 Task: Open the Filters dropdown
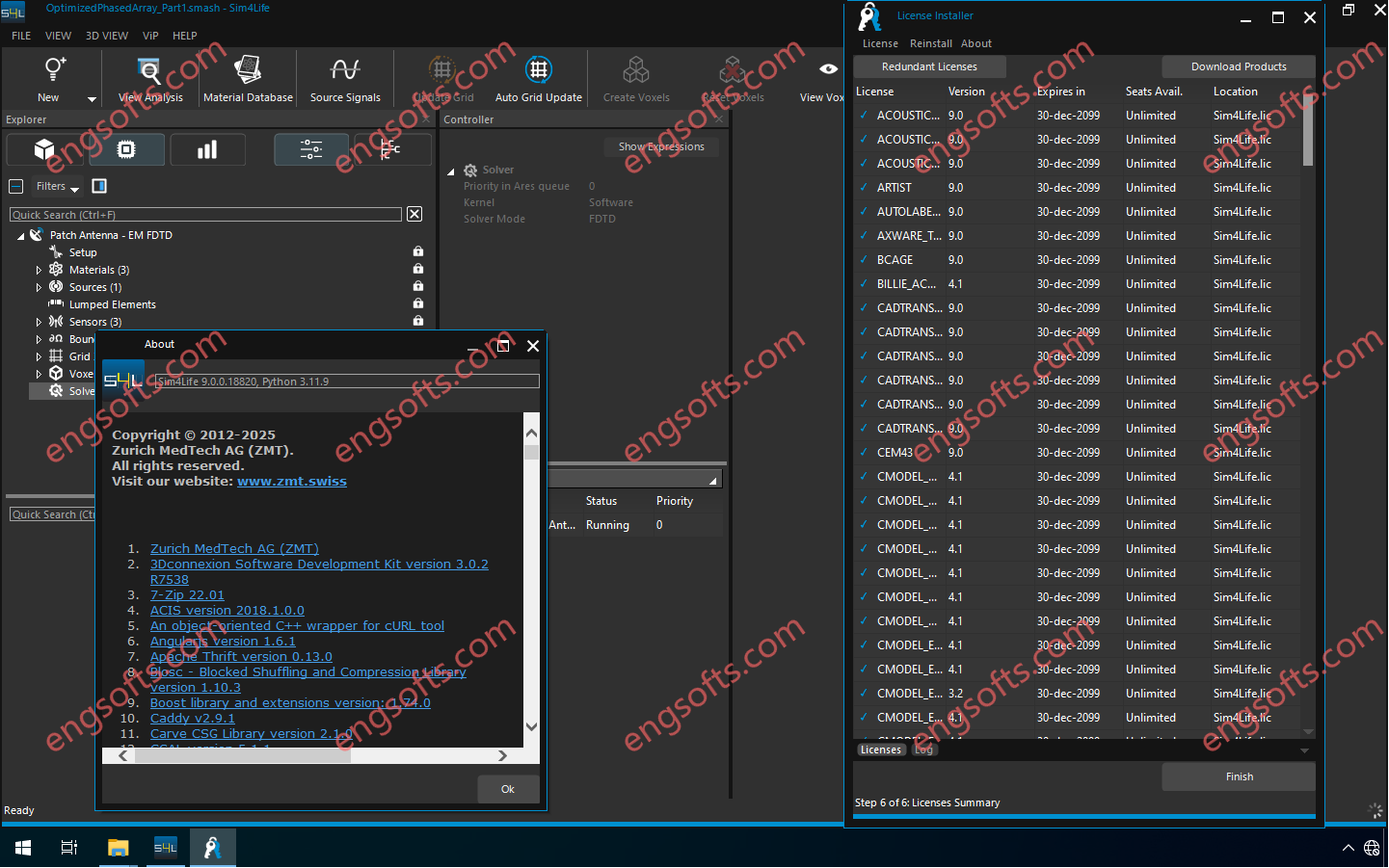(57, 187)
